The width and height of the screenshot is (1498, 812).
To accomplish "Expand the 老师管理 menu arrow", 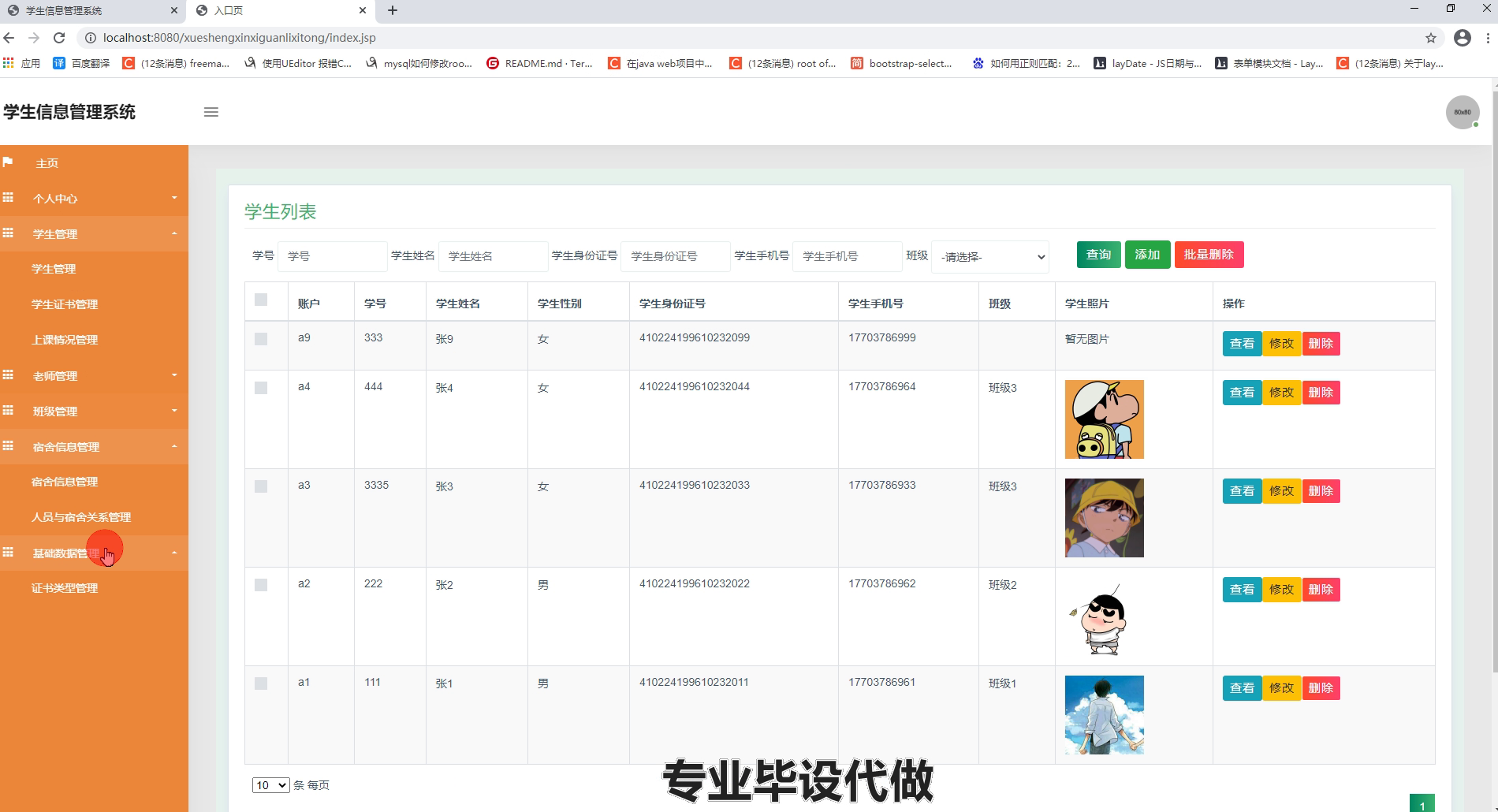I will [x=174, y=375].
